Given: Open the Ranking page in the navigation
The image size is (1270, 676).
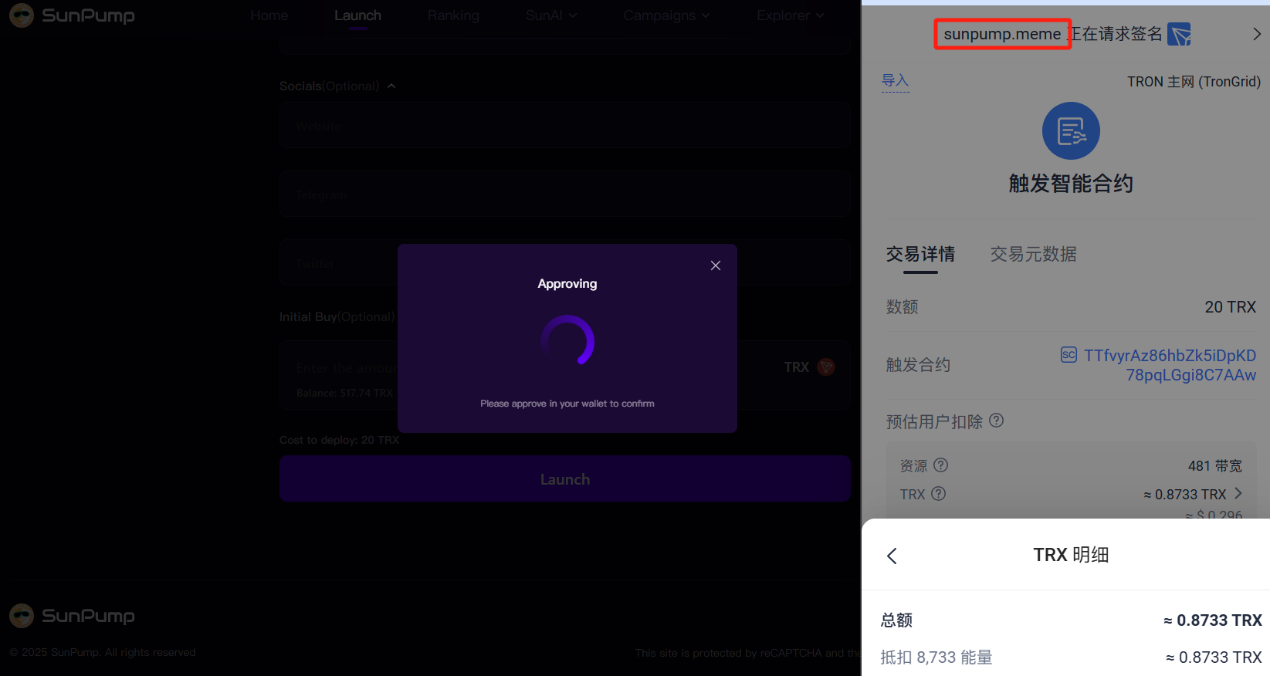Looking at the screenshot, I should point(453,15).
